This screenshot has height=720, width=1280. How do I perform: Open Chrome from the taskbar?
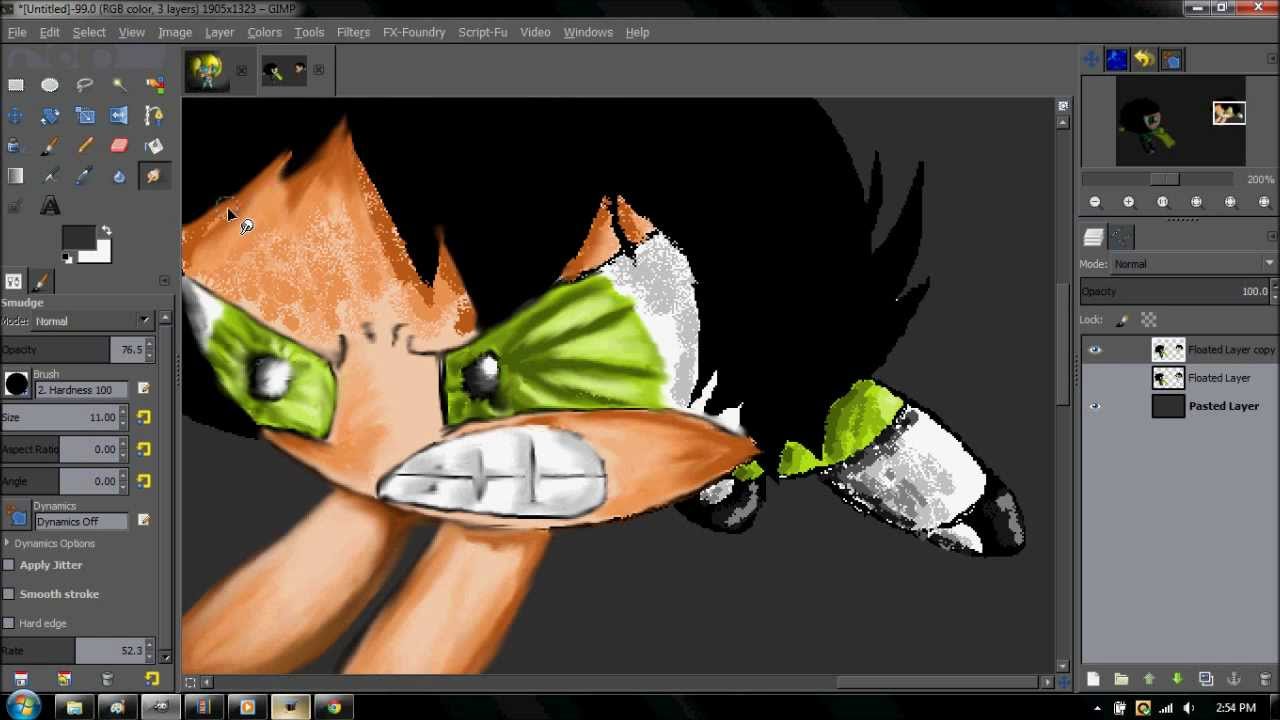tap(334, 708)
